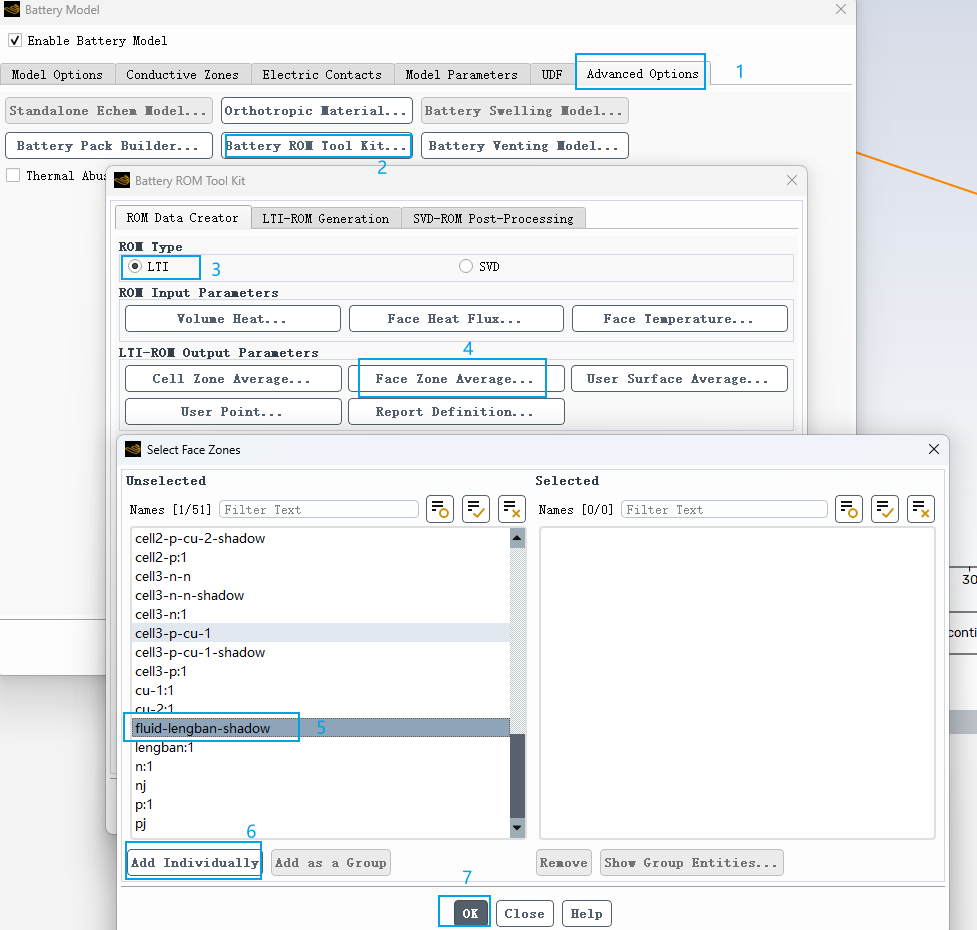Click deselect-all icon above Selected list
Screen dimensions: 977x930
point(921,509)
